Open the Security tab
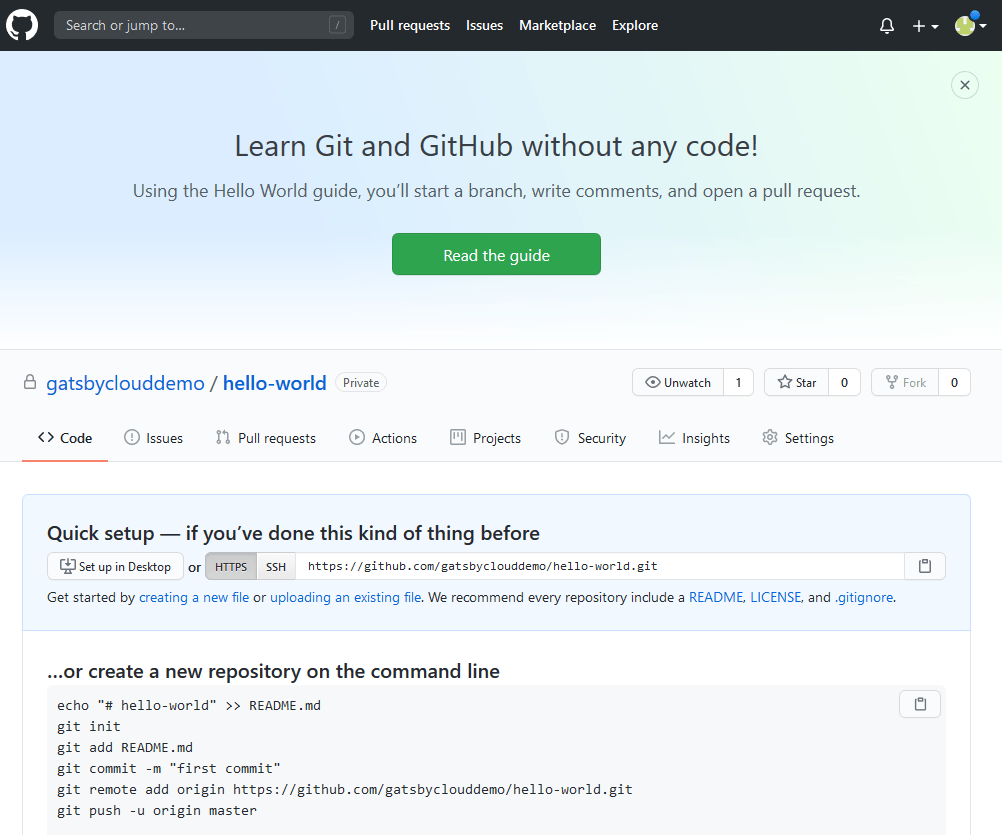1002x835 pixels. click(590, 438)
